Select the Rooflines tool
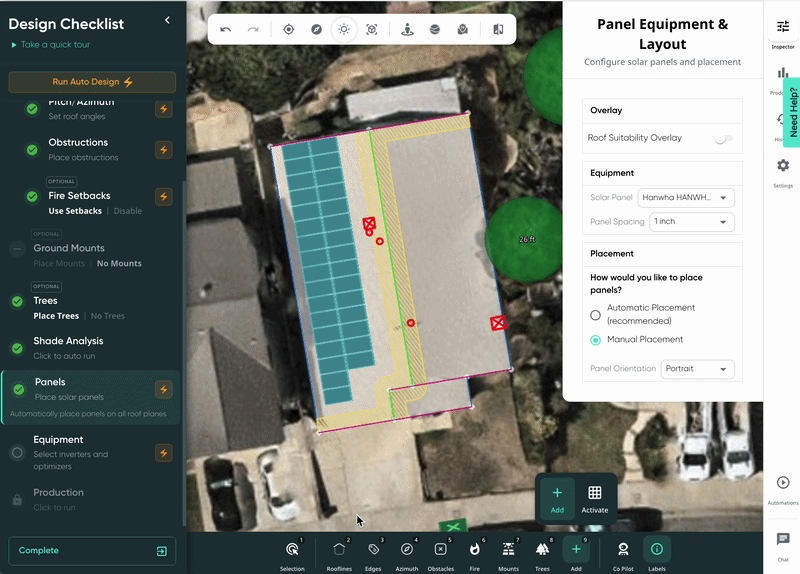This screenshot has width=800, height=574. click(339, 550)
